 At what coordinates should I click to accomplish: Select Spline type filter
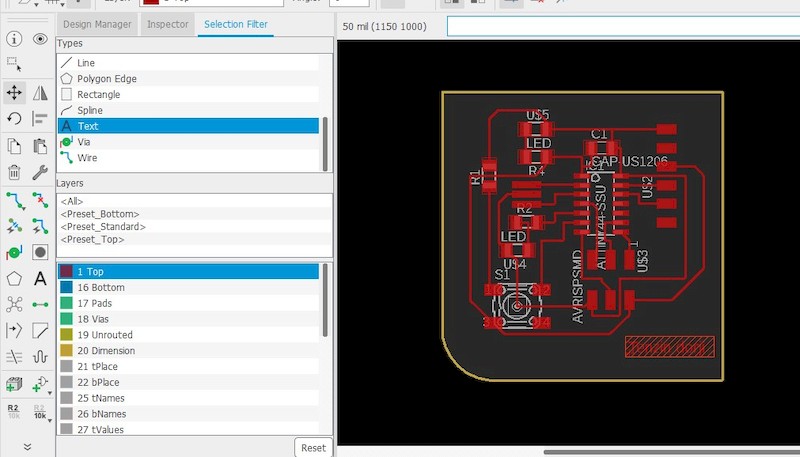tap(188, 110)
